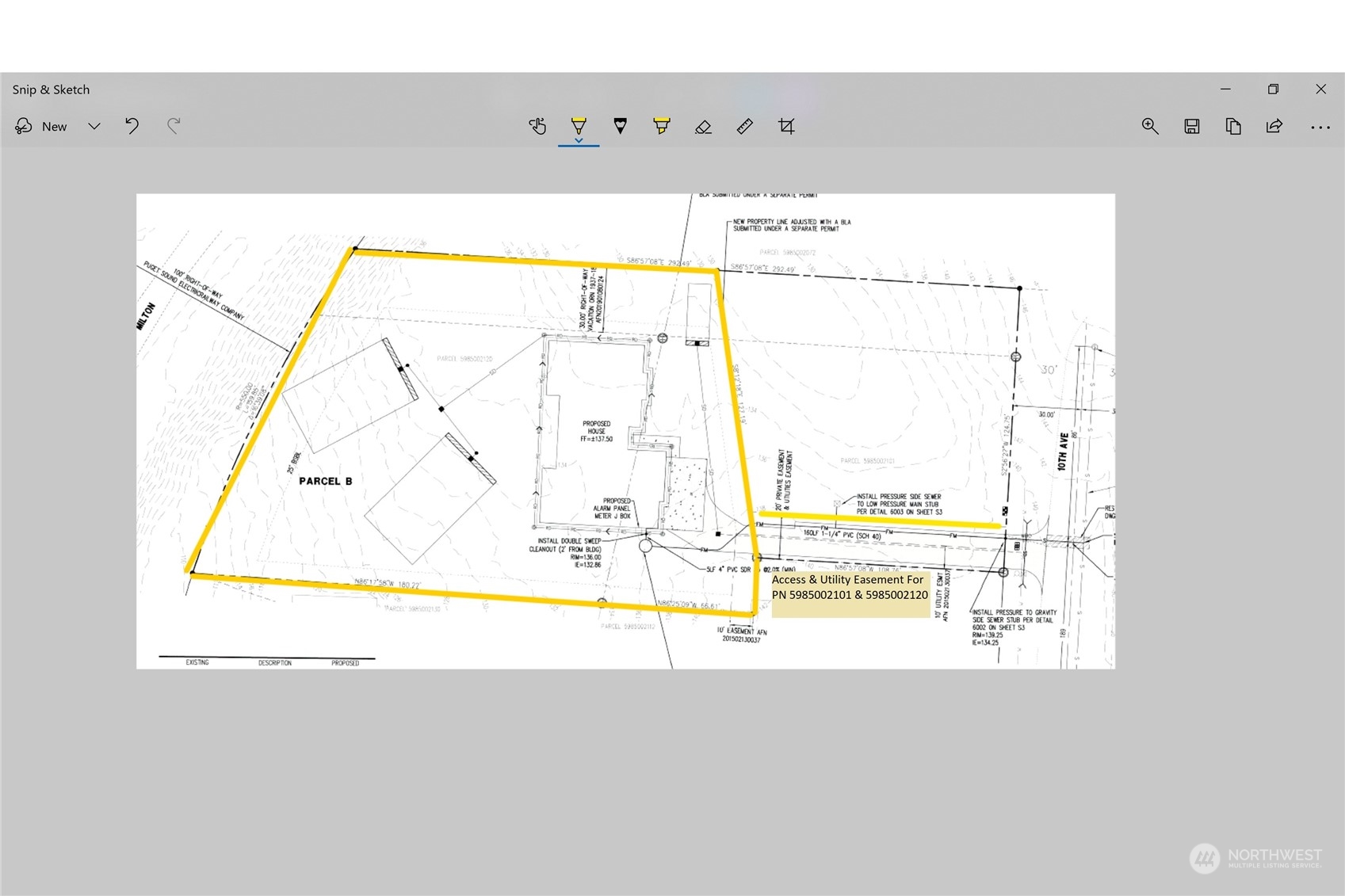The image size is (1345, 896).
Task: Select the Image Crop tool
Action: tap(786, 126)
